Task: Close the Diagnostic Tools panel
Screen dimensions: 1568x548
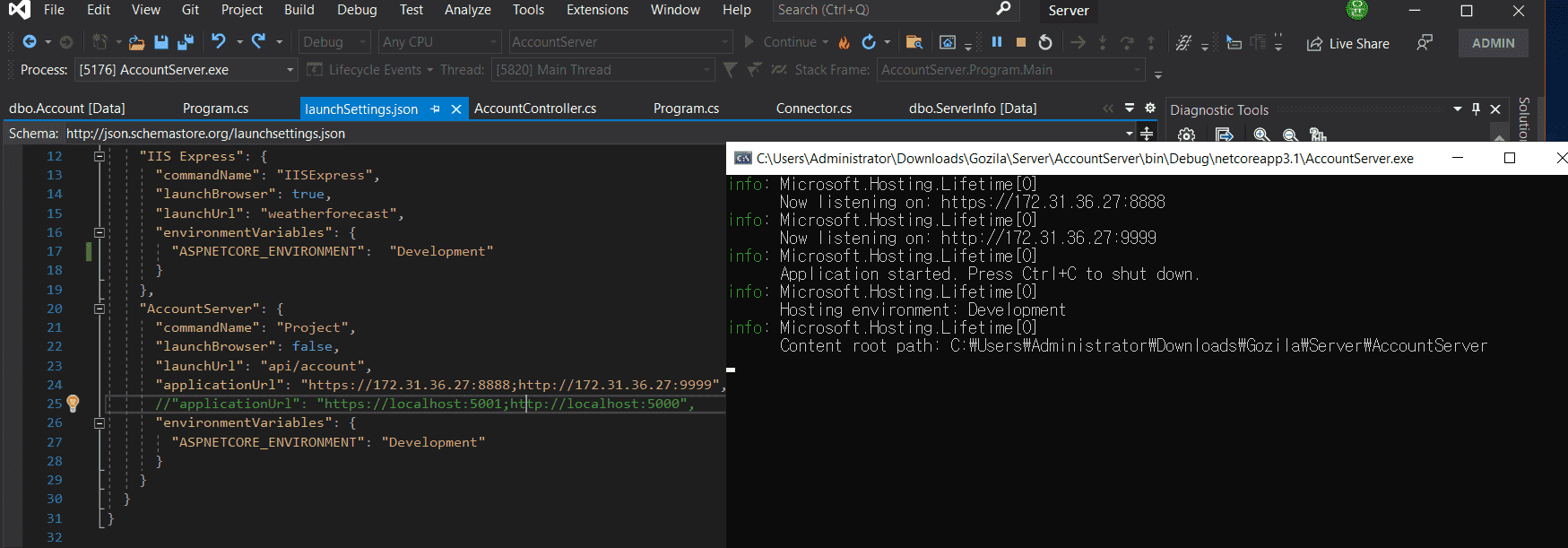Action: click(x=1495, y=109)
